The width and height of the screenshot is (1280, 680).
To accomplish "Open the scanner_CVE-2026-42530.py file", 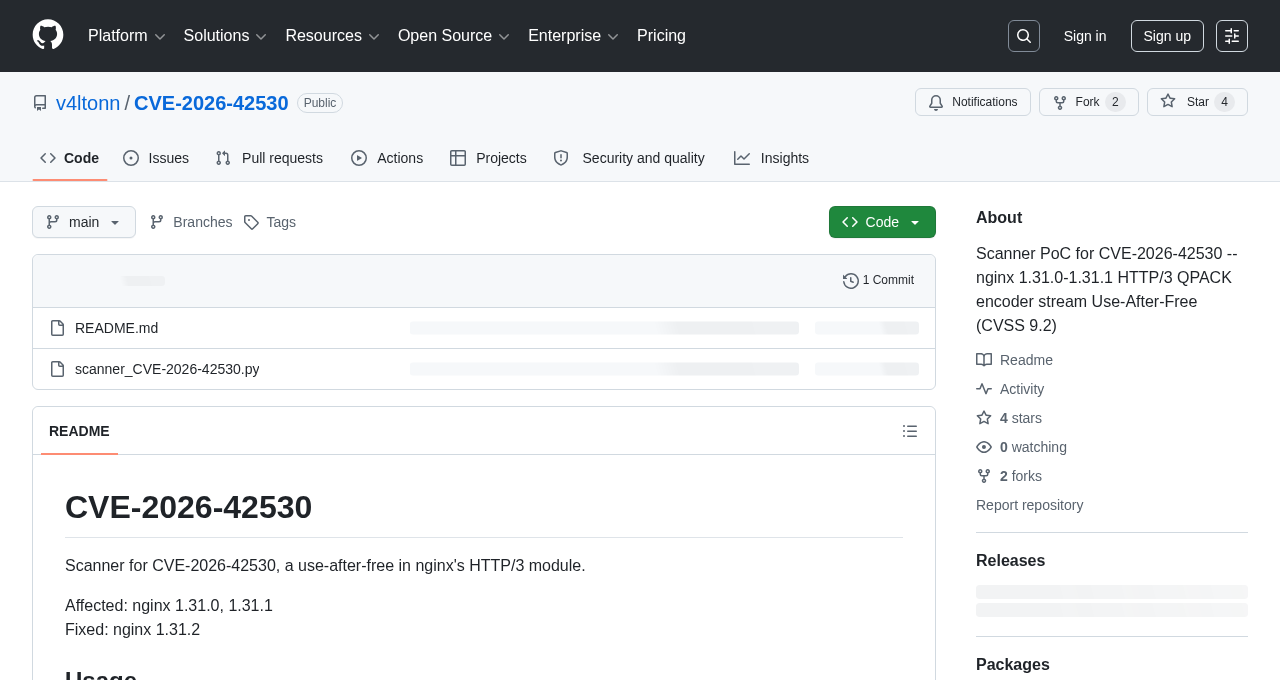I will pos(167,369).
